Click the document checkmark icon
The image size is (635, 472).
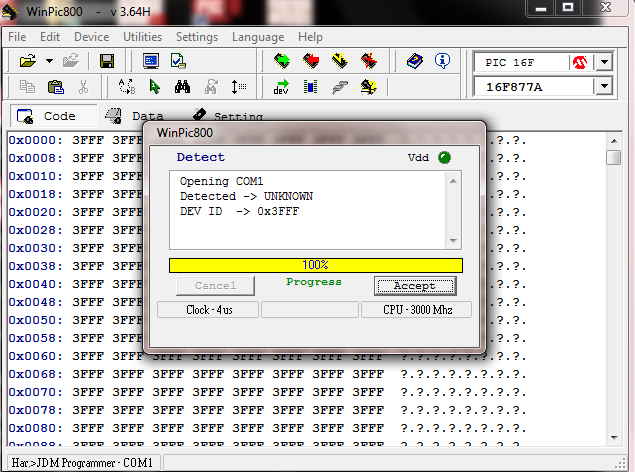pyautogui.click(x=178, y=61)
